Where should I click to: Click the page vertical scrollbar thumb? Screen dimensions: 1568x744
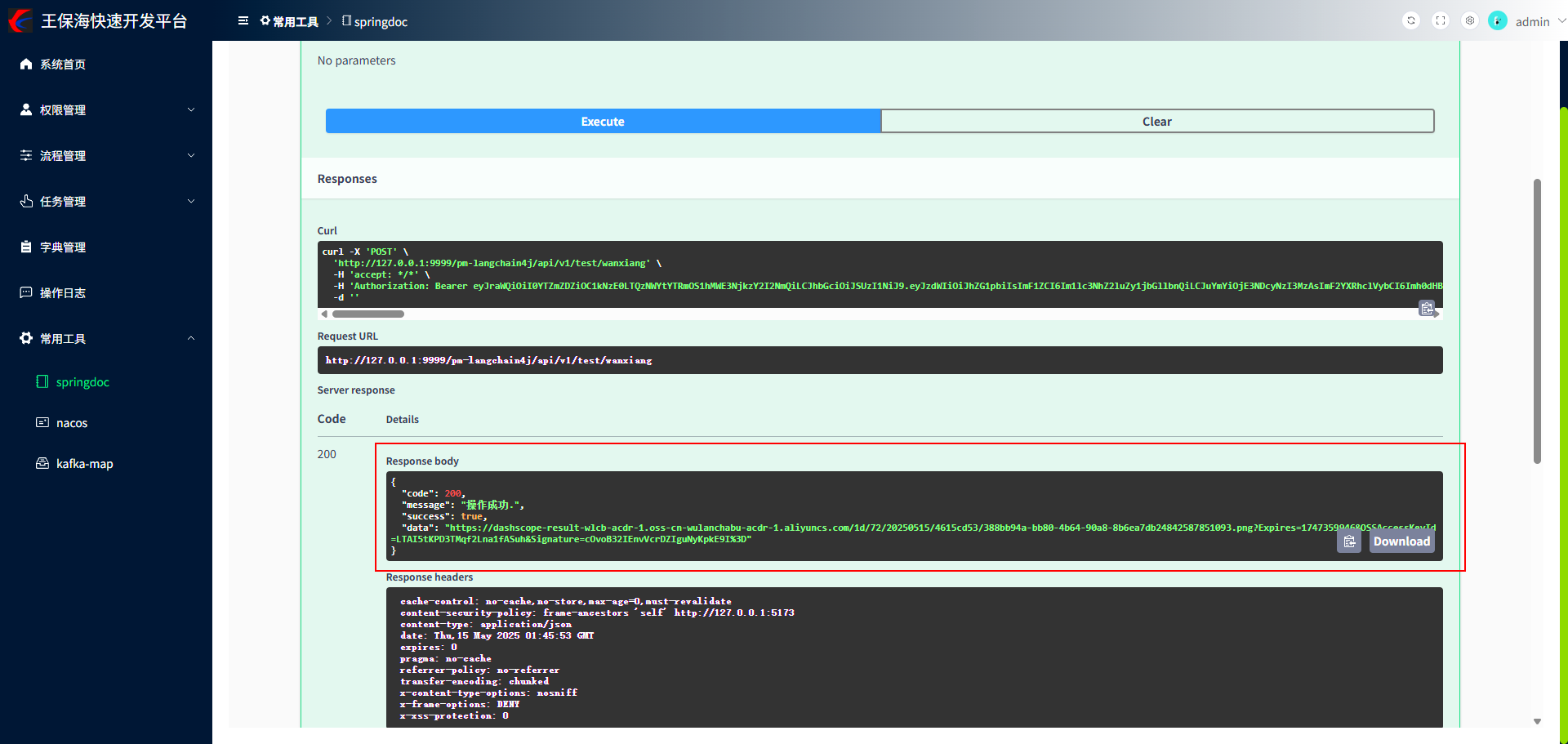(1537, 321)
